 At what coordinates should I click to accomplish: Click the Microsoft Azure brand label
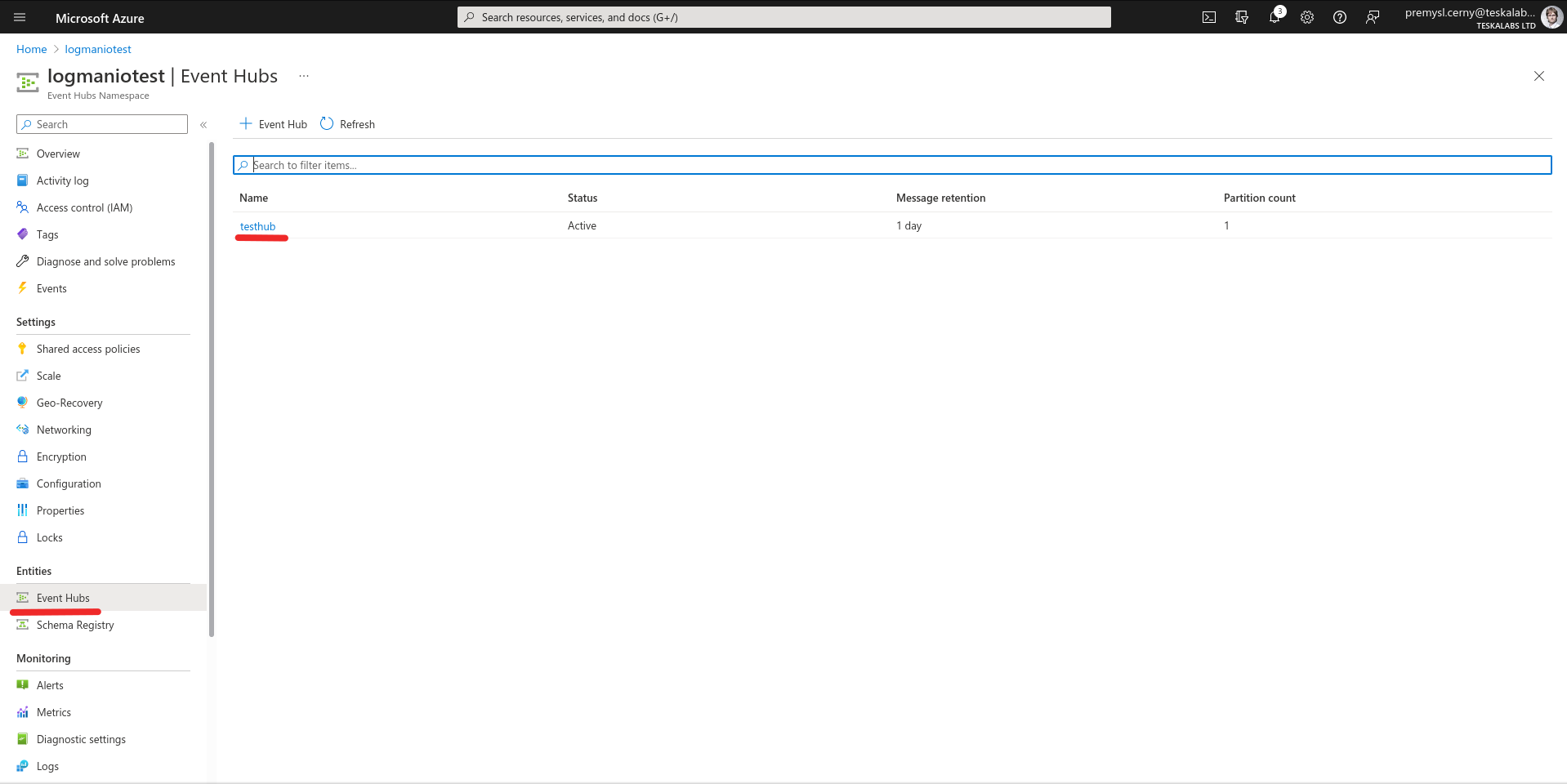[x=100, y=18]
